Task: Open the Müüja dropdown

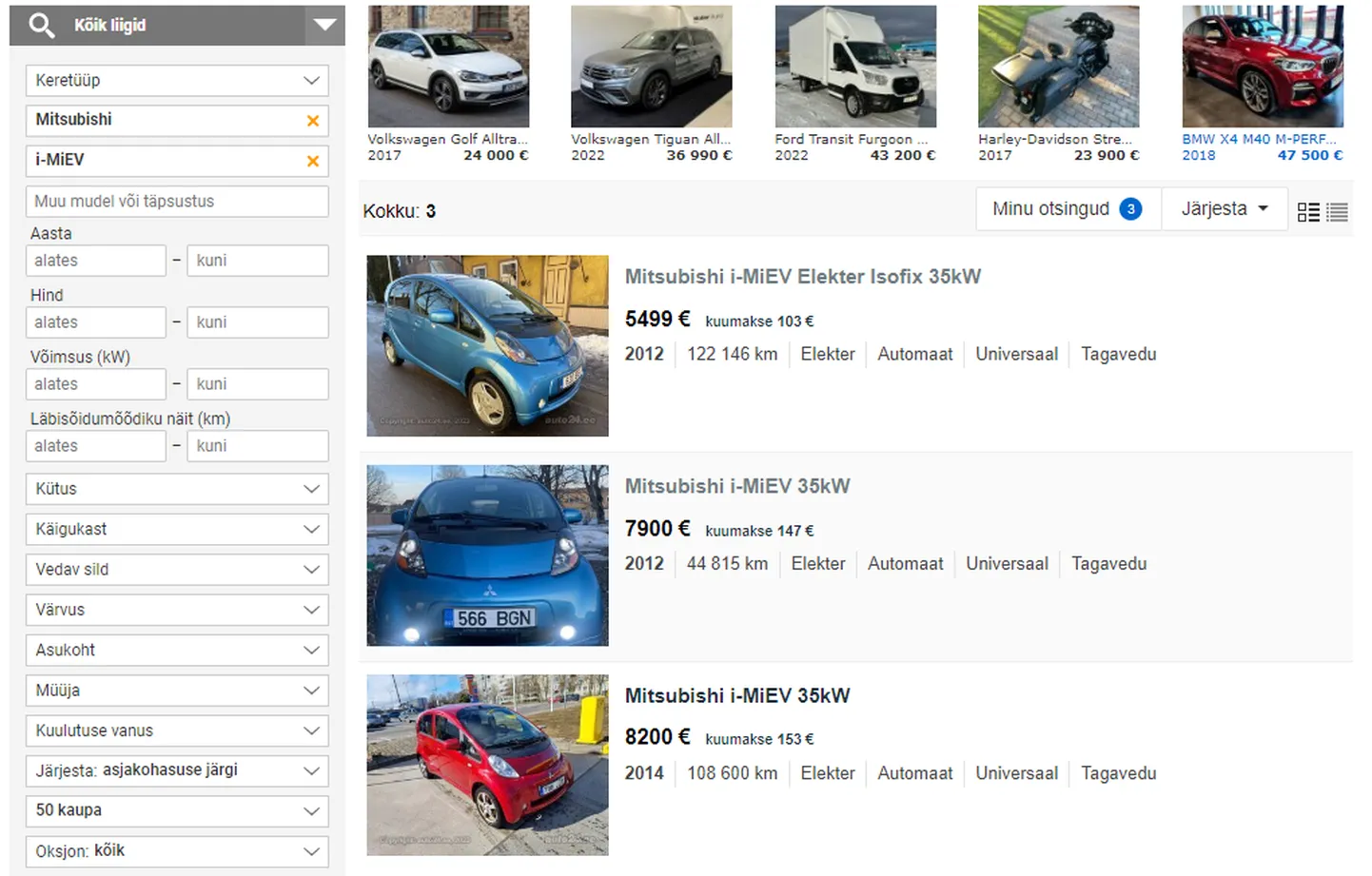Action: tap(177, 691)
